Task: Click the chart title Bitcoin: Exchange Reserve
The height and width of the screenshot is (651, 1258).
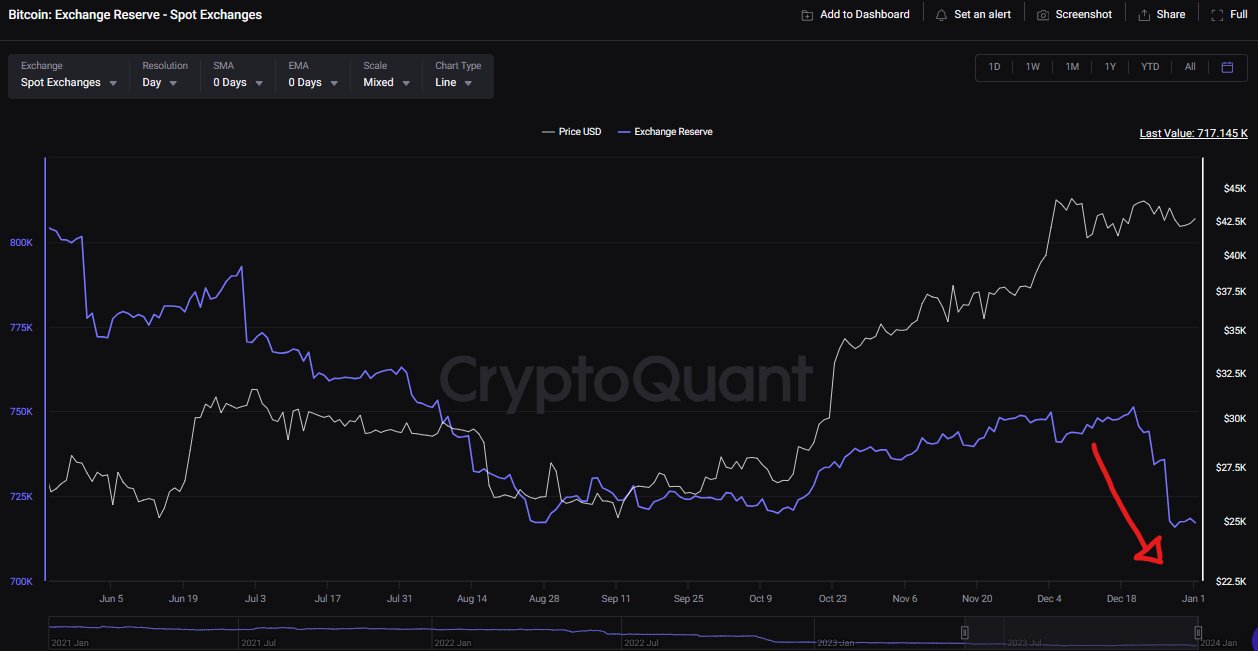Action: coord(134,15)
